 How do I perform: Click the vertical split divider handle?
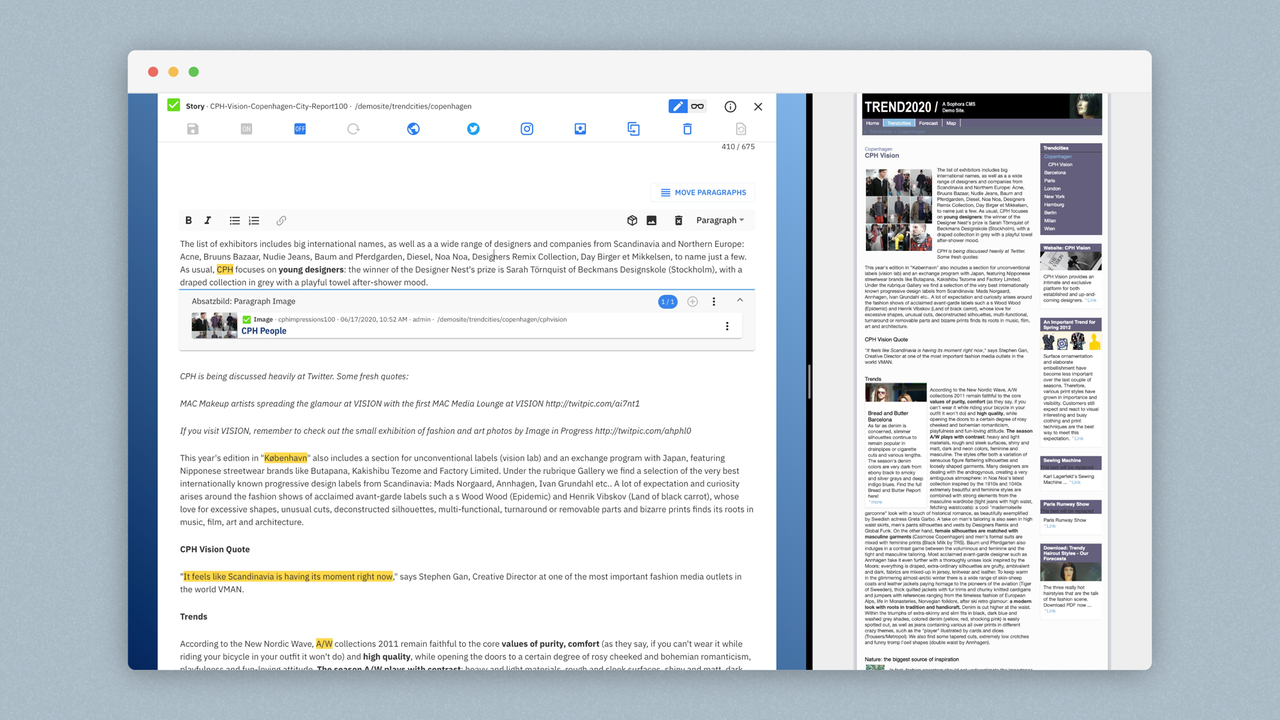tap(809, 382)
